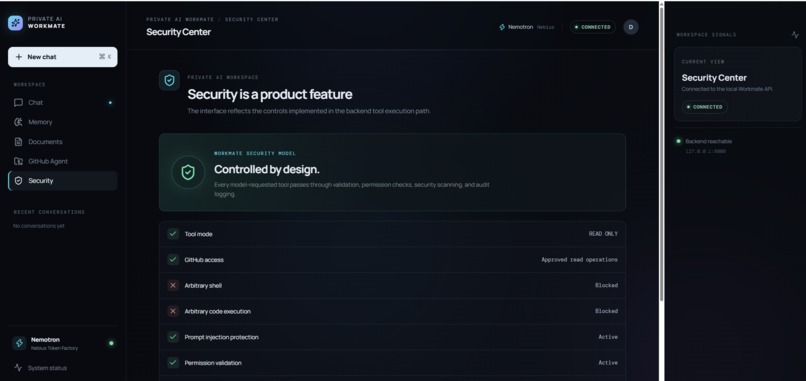
Task: Click the Approved read operations value
Action: click(580, 260)
